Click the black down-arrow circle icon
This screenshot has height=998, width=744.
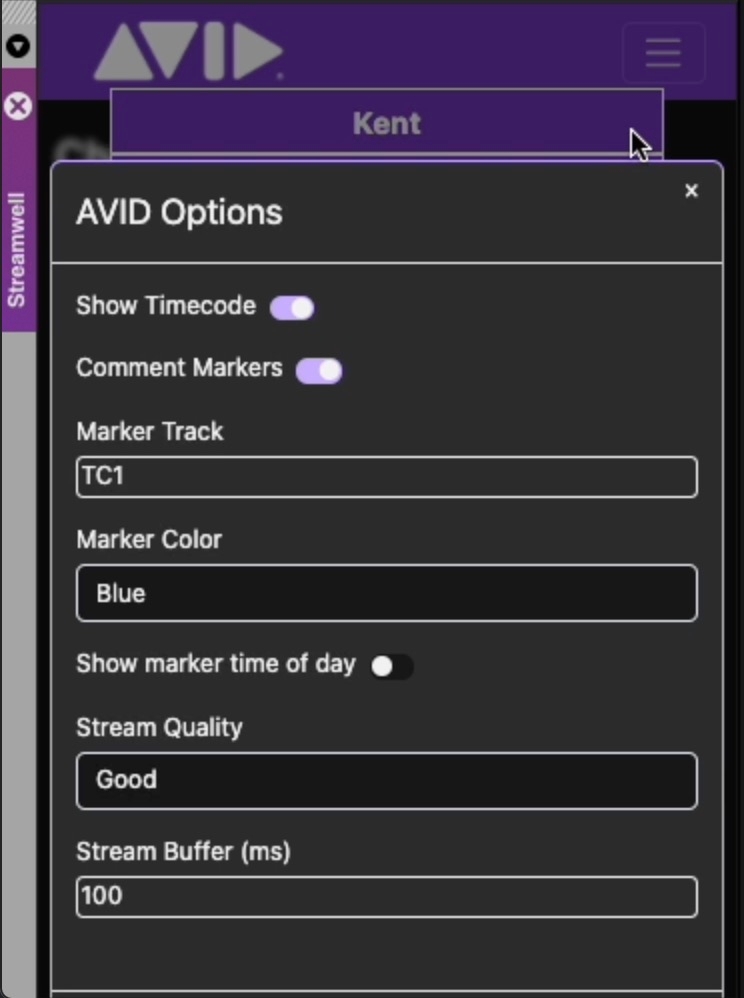[x=18, y=46]
